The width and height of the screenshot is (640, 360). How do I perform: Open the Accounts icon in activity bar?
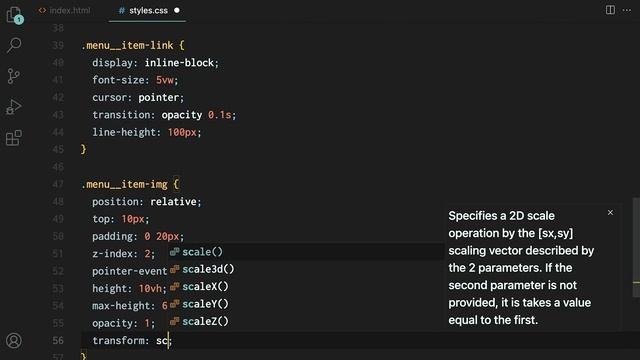pos(14,340)
